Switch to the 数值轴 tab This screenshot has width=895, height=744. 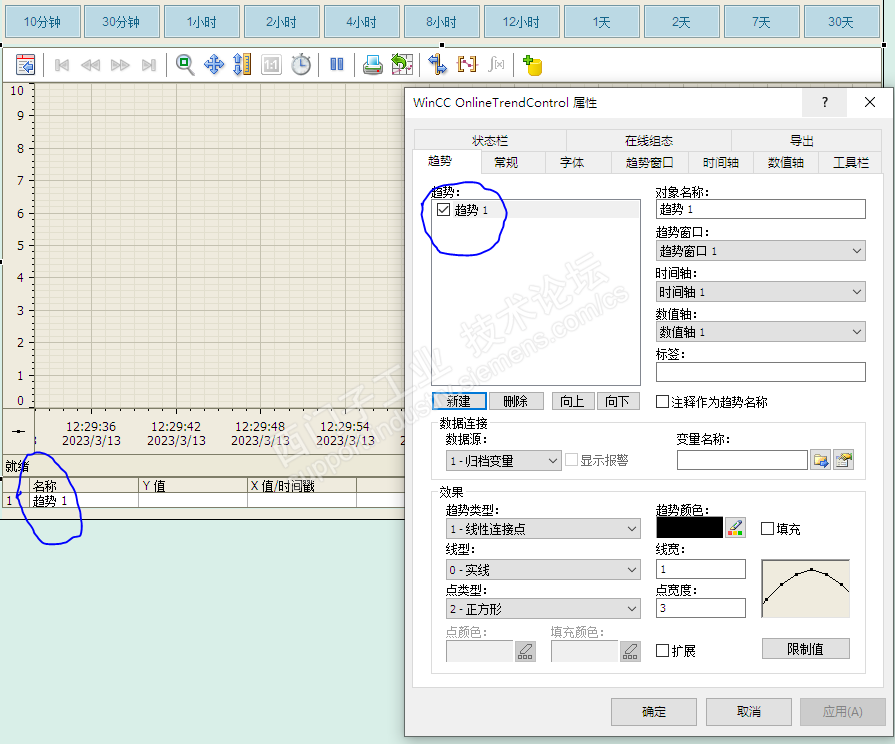point(785,163)
